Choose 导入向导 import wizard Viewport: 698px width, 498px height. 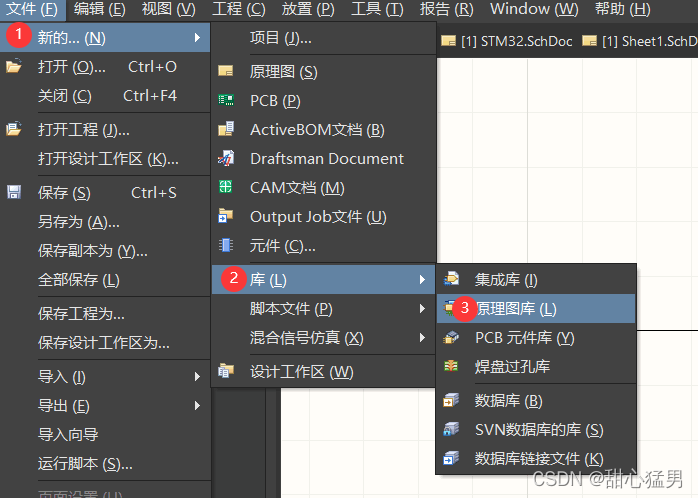106,434
